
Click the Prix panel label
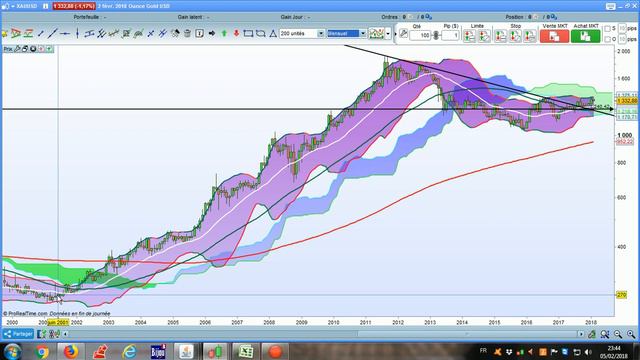pos(8,49)
